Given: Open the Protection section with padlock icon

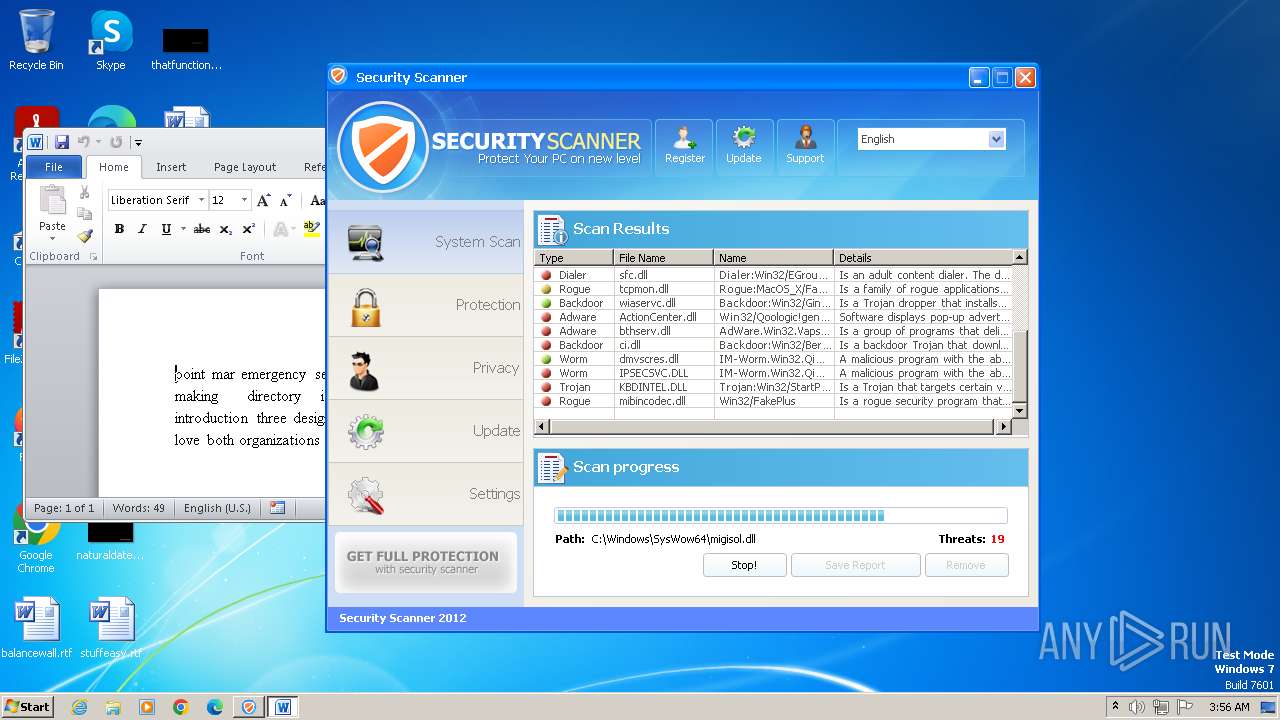Looking at the screenshot, I should pyautogui.click(x=426, y=305).
